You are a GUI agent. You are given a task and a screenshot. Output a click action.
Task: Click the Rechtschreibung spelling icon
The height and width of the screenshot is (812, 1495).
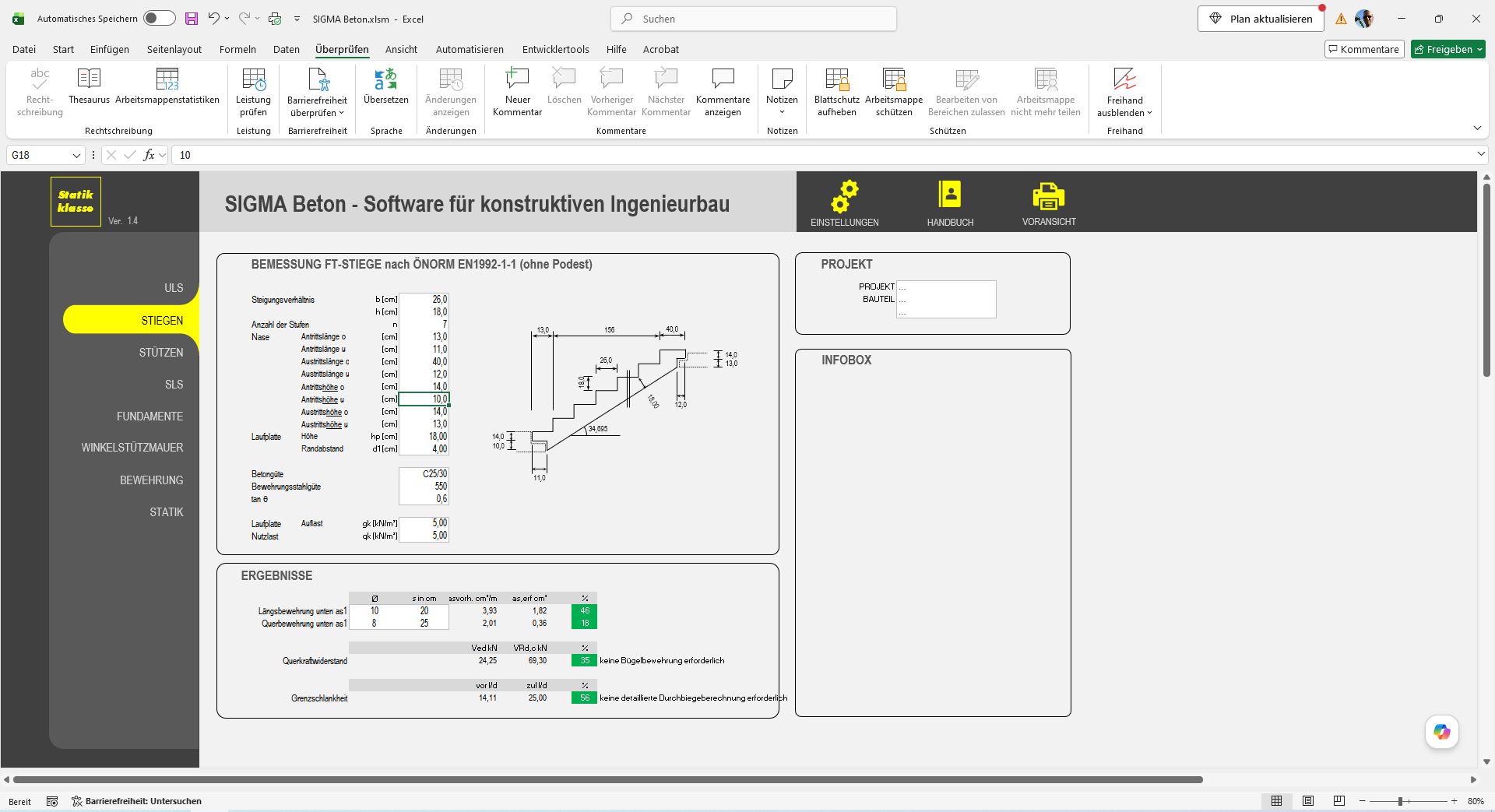point(40,93)
